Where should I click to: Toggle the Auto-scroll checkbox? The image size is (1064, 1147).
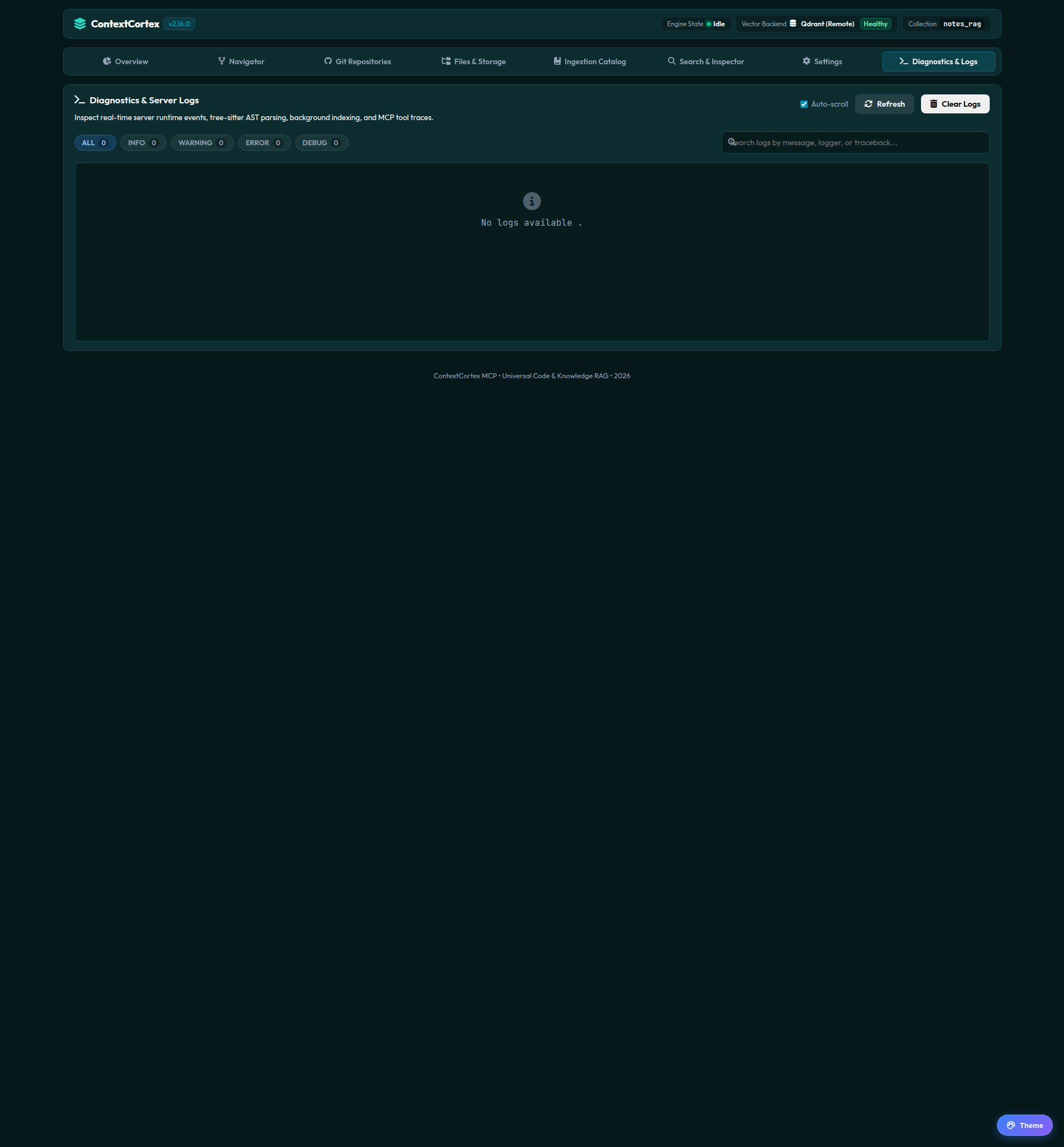804,104
